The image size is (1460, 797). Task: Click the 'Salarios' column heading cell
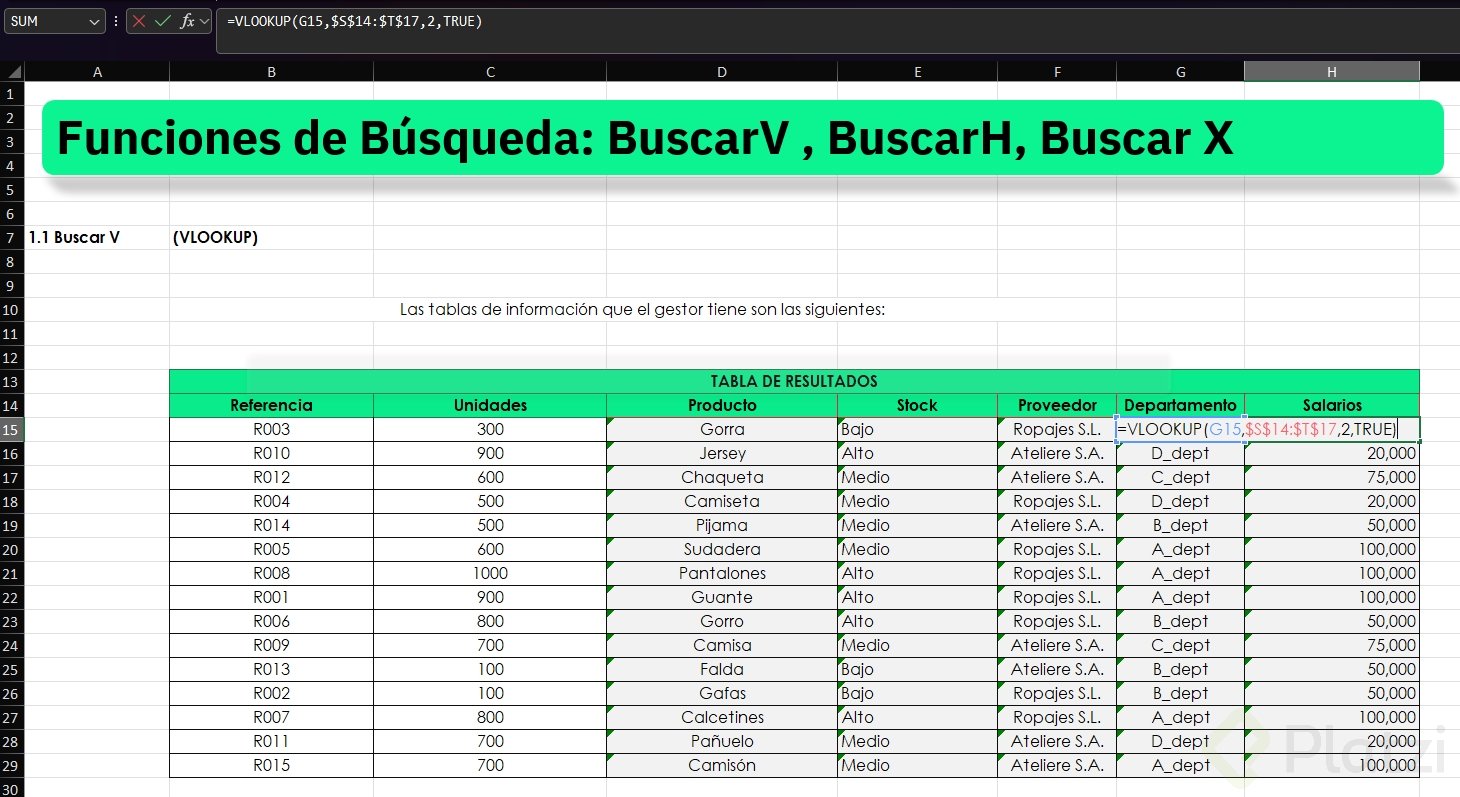point(1332,405)
